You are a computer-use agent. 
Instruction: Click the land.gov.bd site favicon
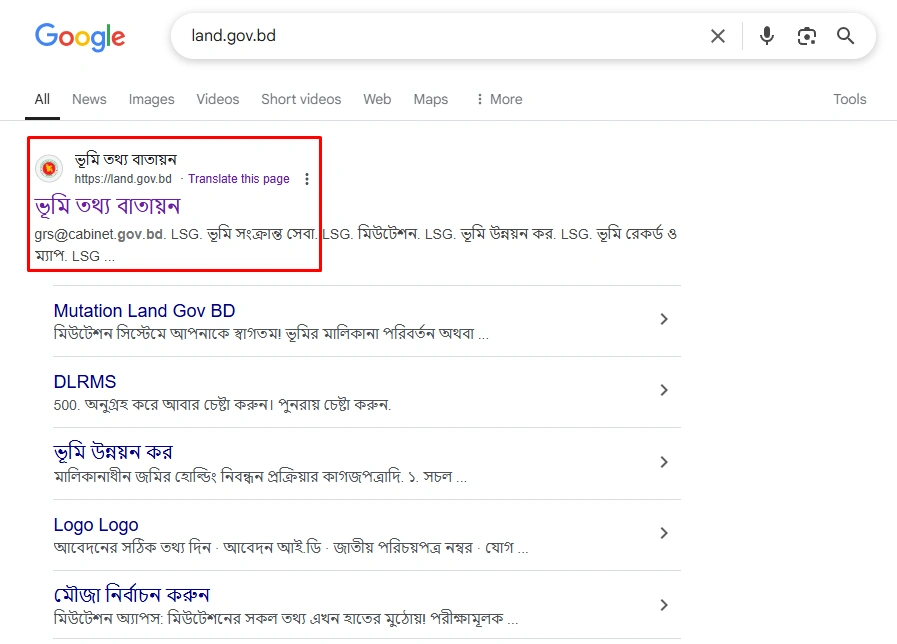coord(49,168)
